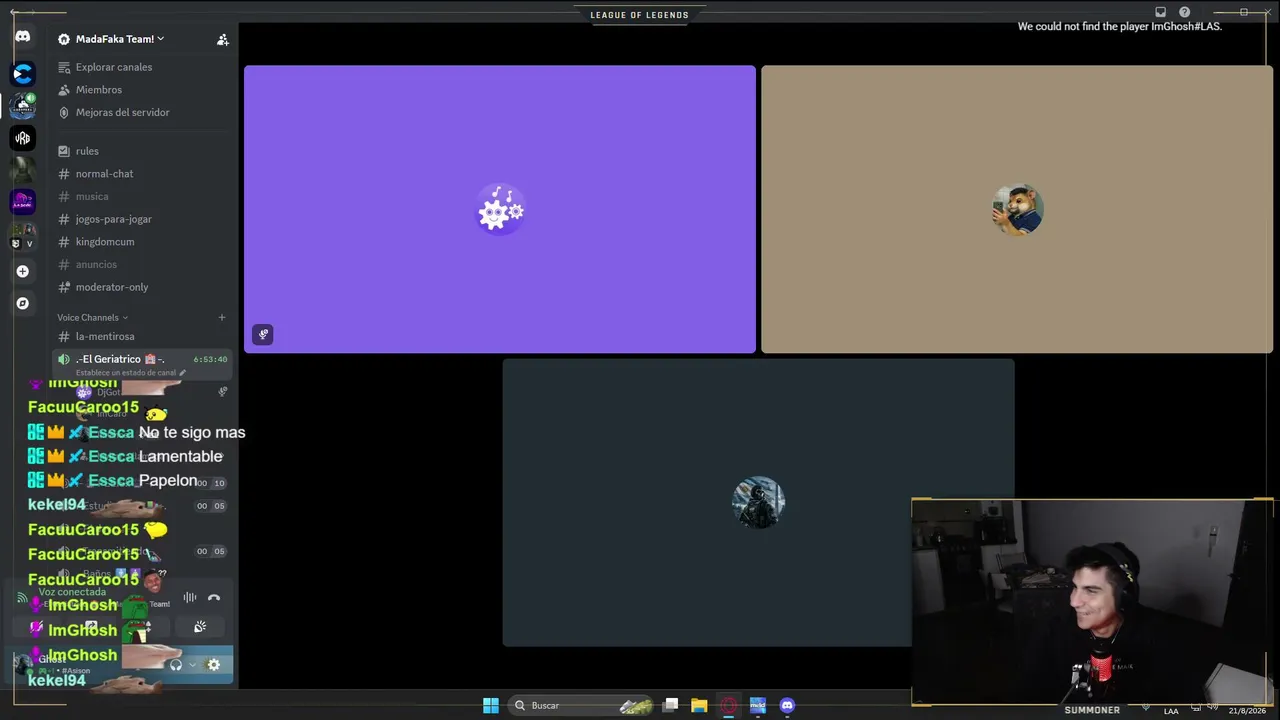The width and height of the screenshot is (1280, 720).
Task: Open the purple-logo server in sidebar
Action: [x=22, y=202]
